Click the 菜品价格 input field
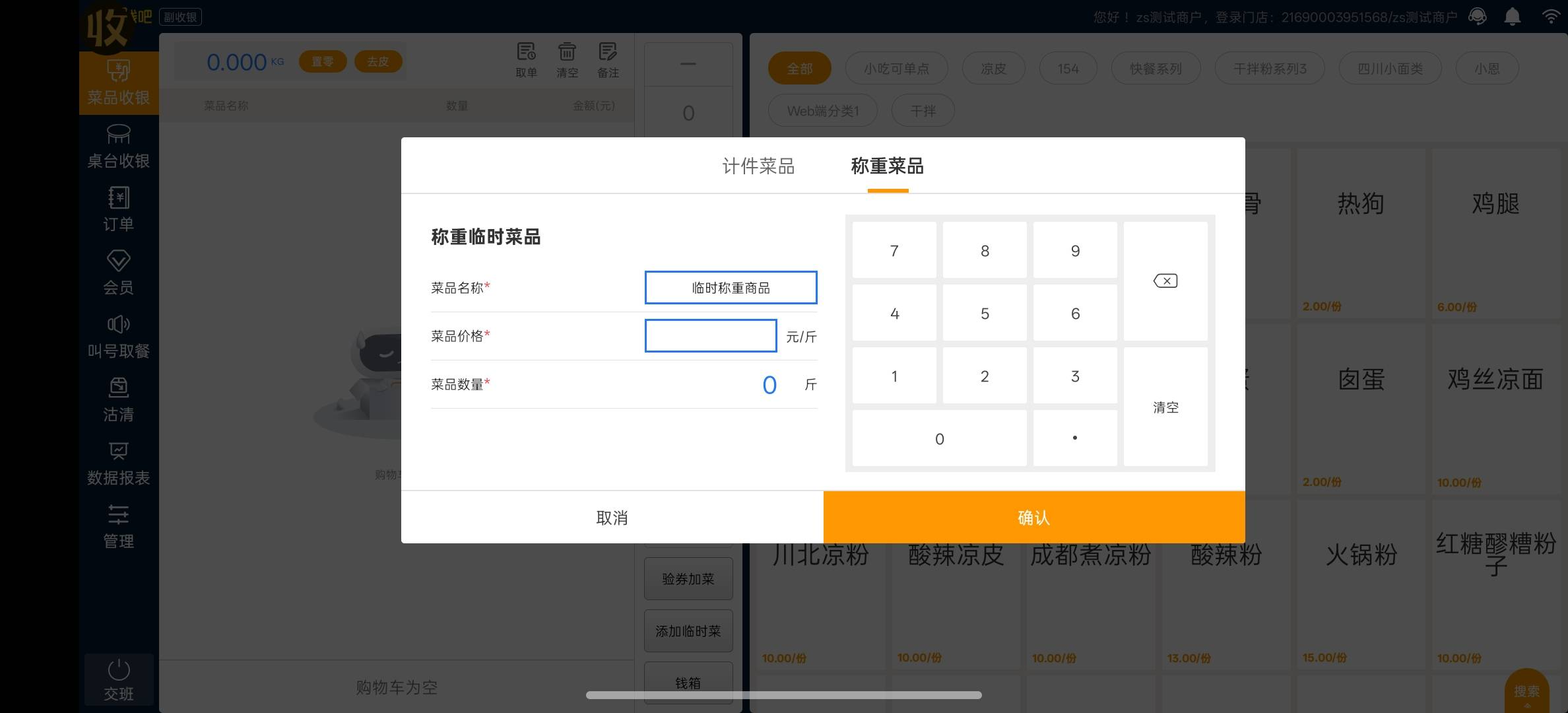Viewport: 1568px width, 713px height. pos(711,336)
